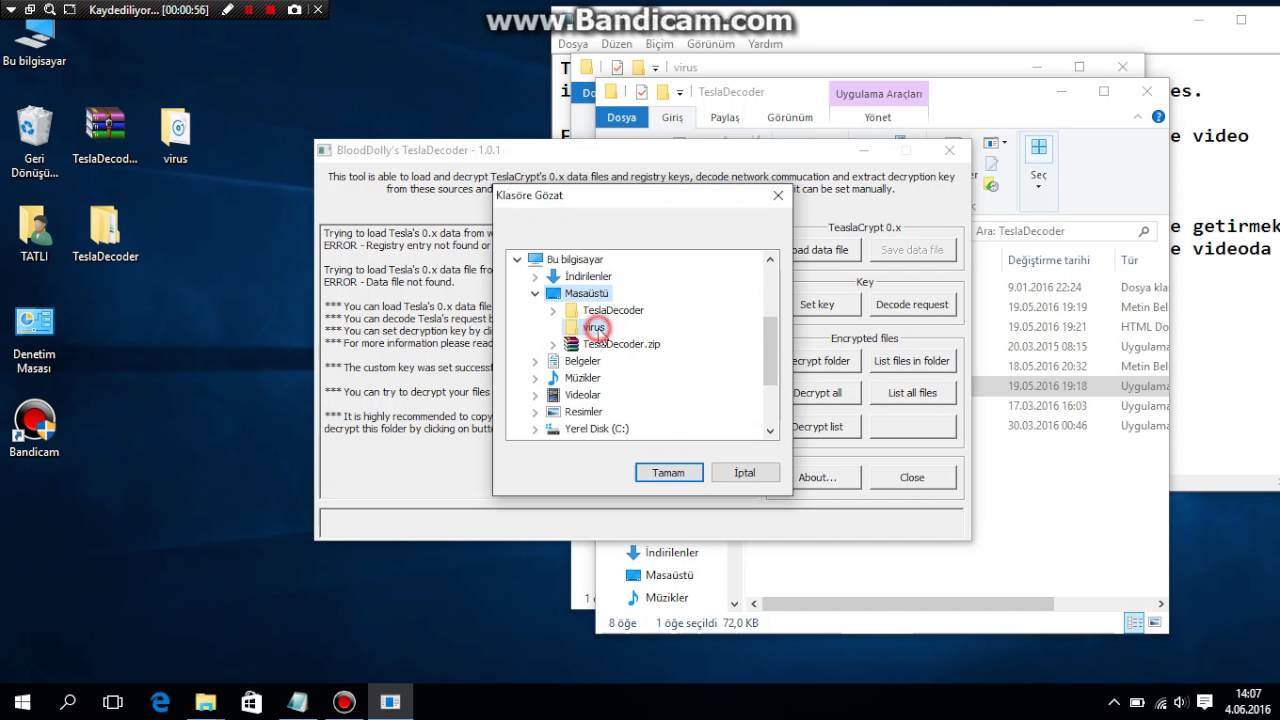Screen dimensions: 1280x720
Task: Open Dosya tab in TeslaDecoder explorer
Action: tap(621, 117)
